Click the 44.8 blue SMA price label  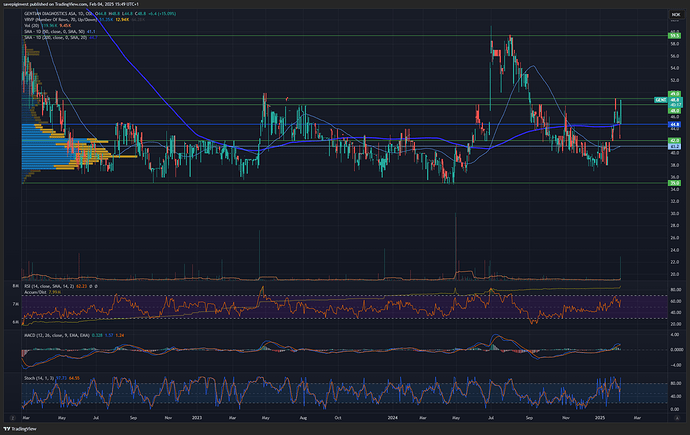click(x=674, y=124)
